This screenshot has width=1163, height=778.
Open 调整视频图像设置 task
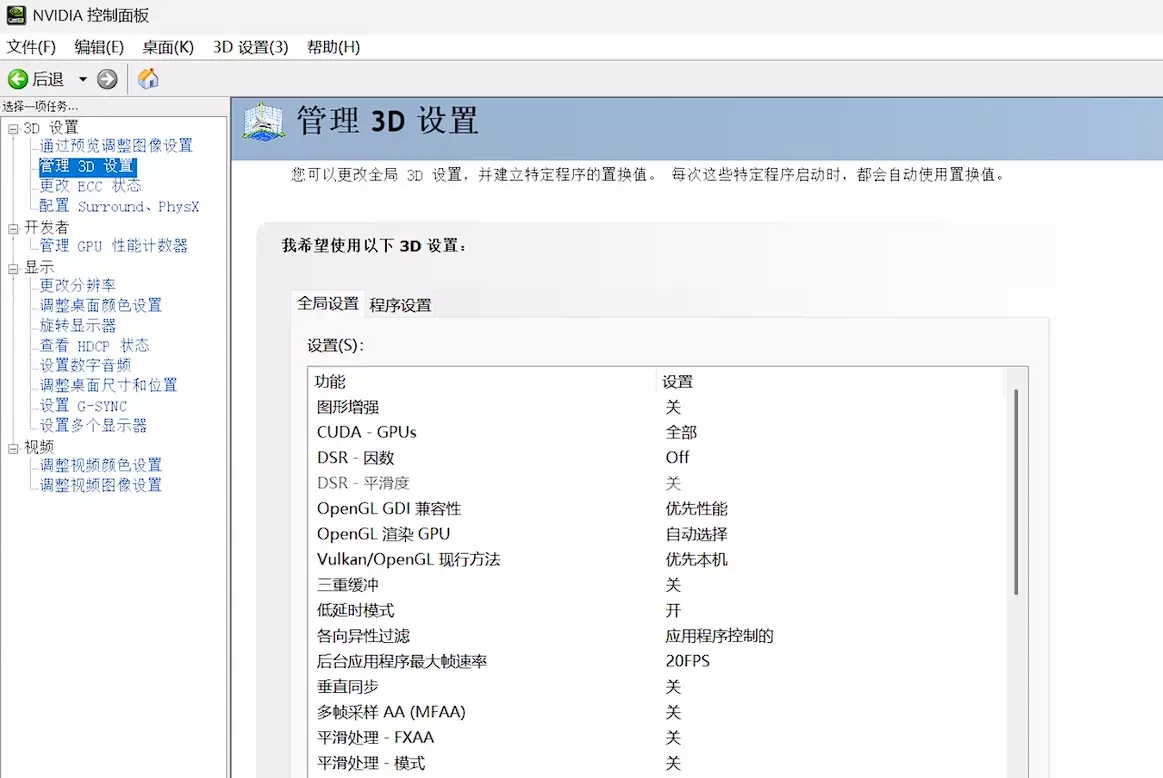coord(100,485)
